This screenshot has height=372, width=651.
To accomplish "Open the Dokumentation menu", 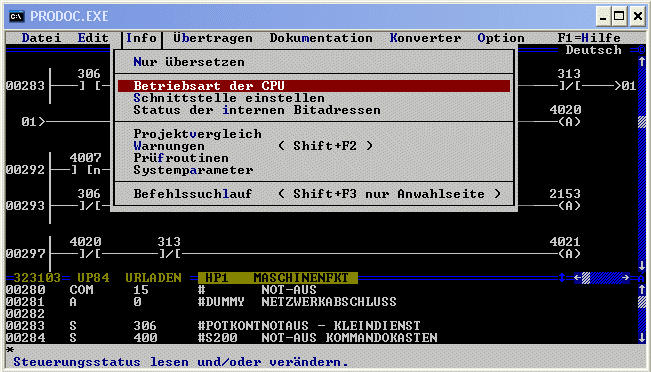I will [x=321, y=38].
